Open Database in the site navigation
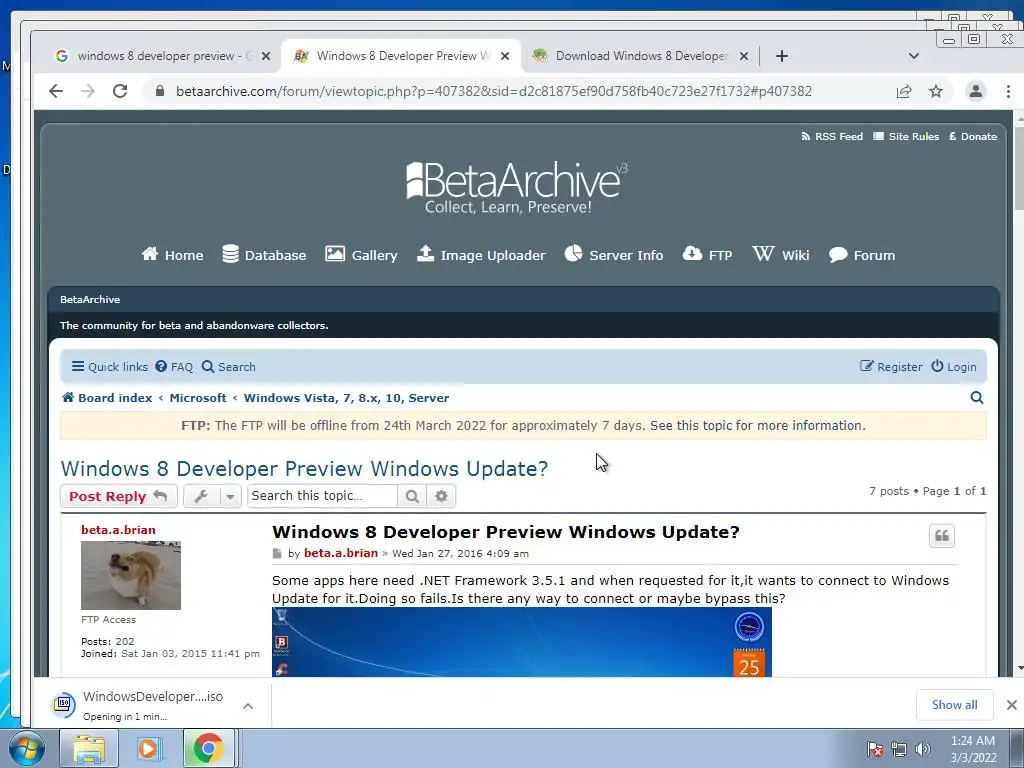 [264, 255]
